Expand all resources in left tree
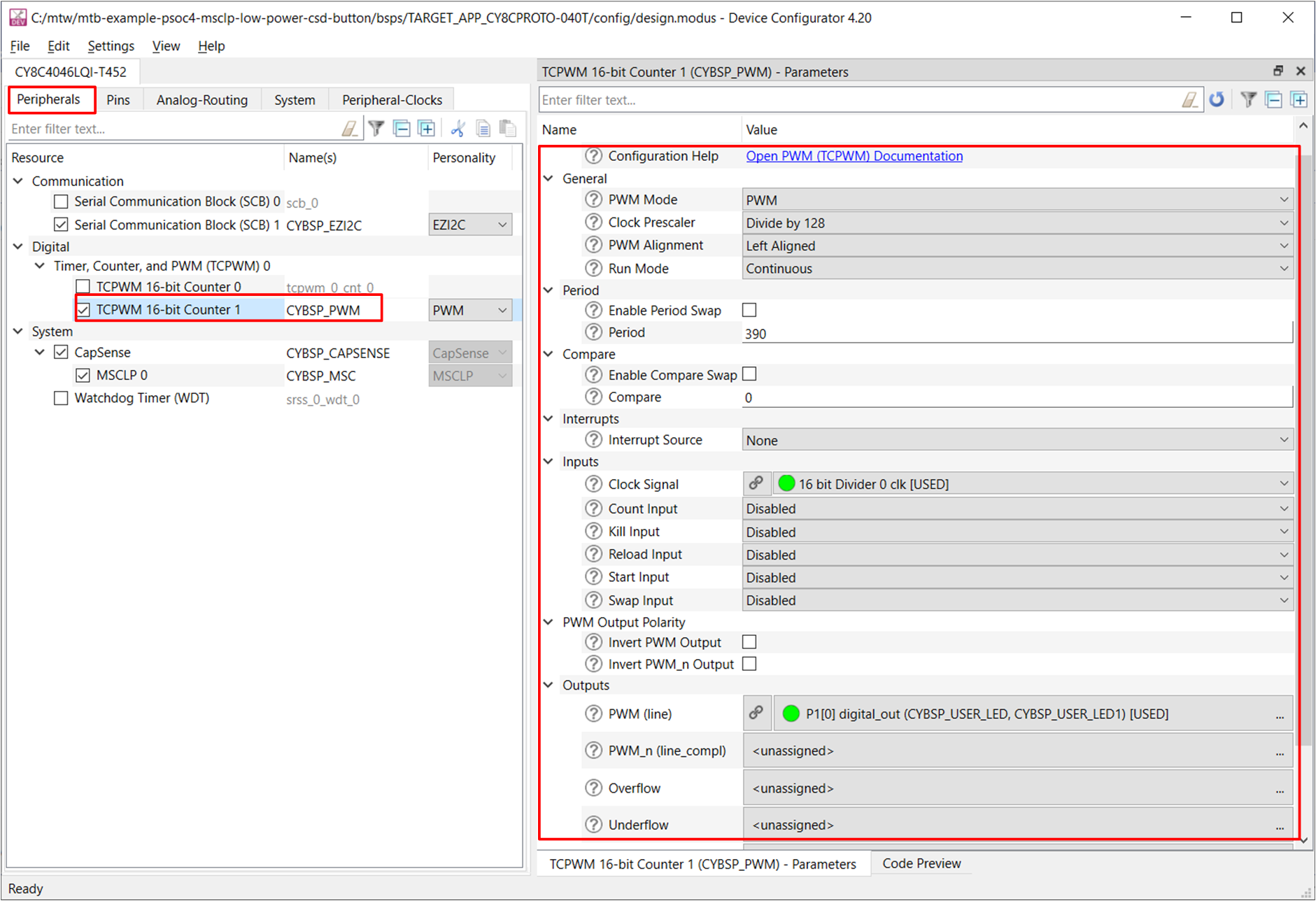Image resolution: width=1316 pixels, height=901 pixels. 426,129
